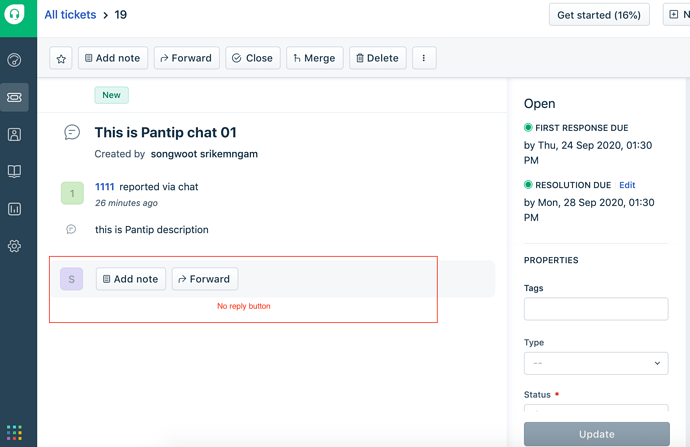Close the ticket using the Close button
Viewport: 690px width, 447px height.
pos(253,58)
